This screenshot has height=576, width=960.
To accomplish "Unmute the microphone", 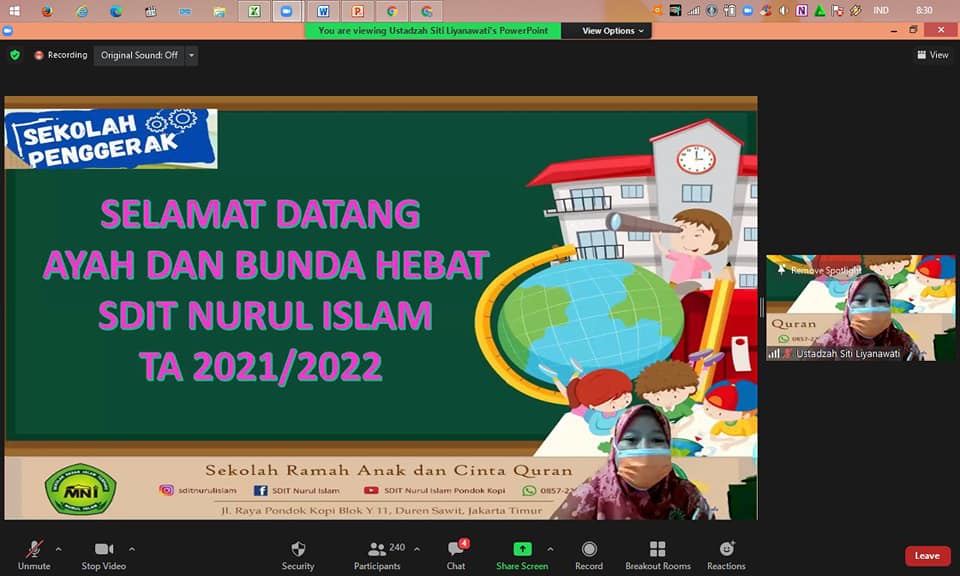I will 34,554.
